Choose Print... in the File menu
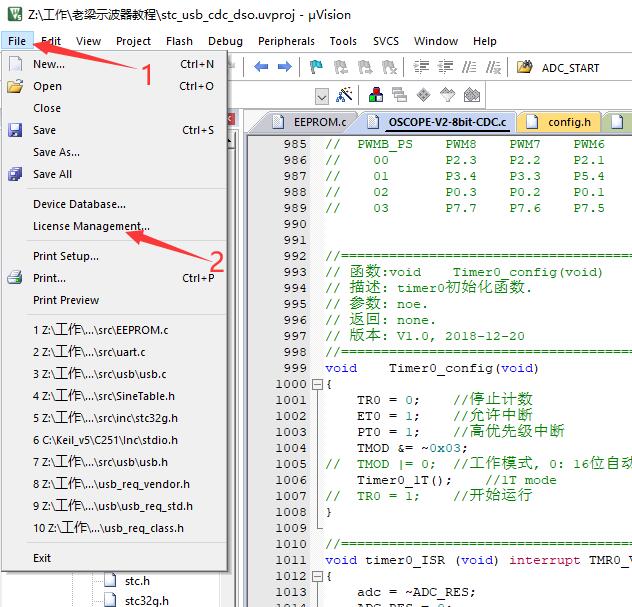The height and width of the screenshot is (607, 632). [114, 278]
